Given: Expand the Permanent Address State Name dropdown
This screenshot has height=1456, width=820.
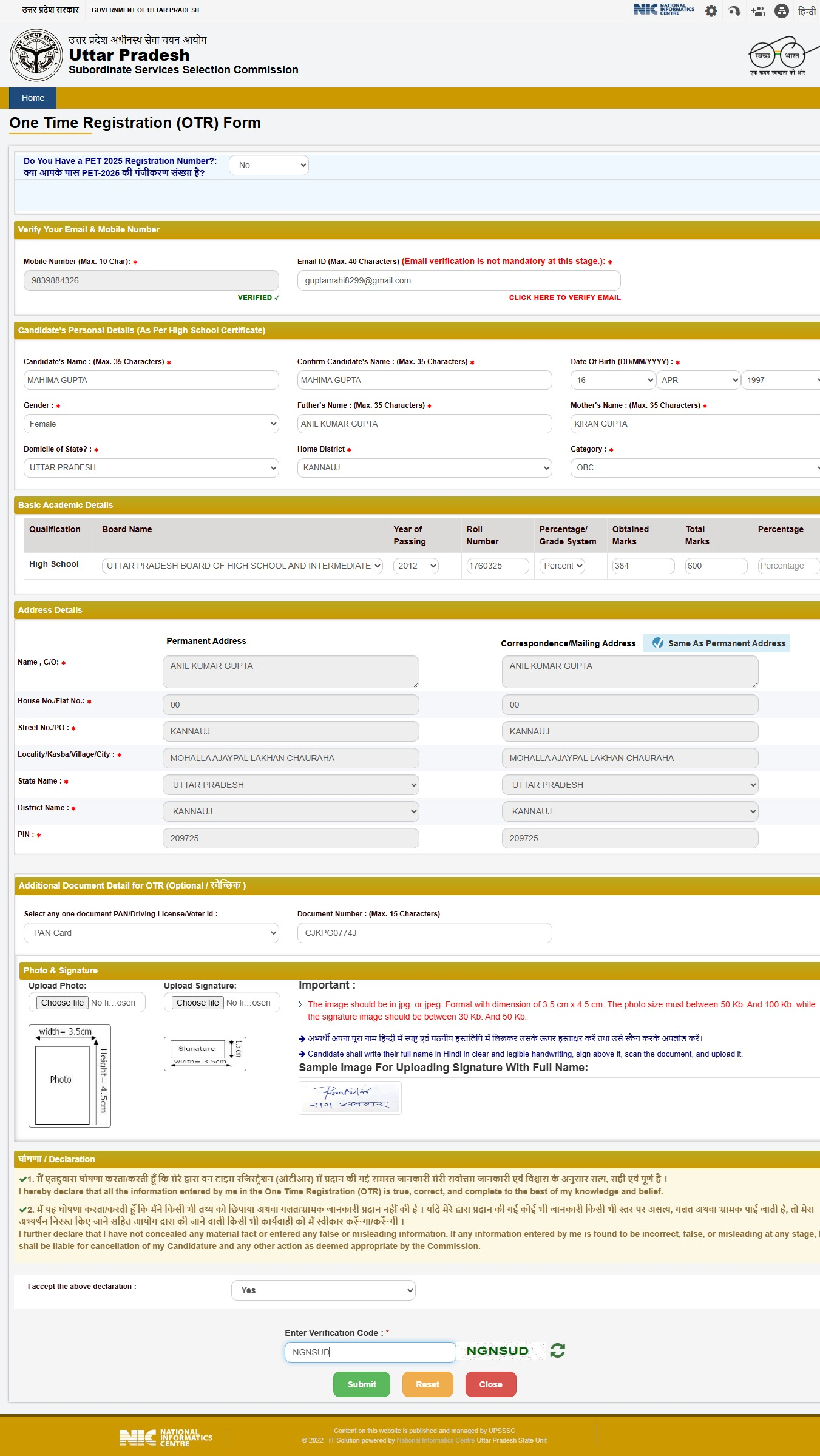Looking at the screenshot, I should point(291,785).
